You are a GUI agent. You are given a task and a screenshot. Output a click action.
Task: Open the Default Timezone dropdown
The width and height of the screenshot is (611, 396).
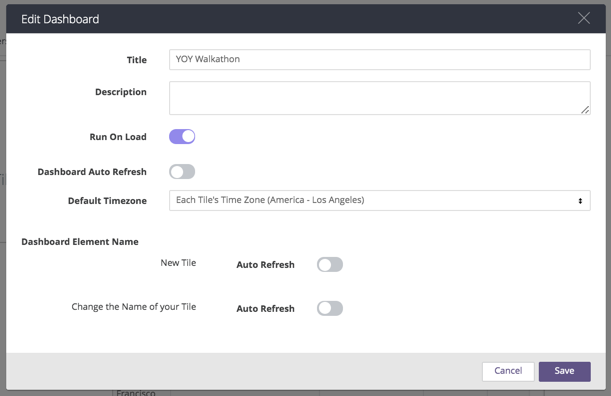click(x=380, y=200)
